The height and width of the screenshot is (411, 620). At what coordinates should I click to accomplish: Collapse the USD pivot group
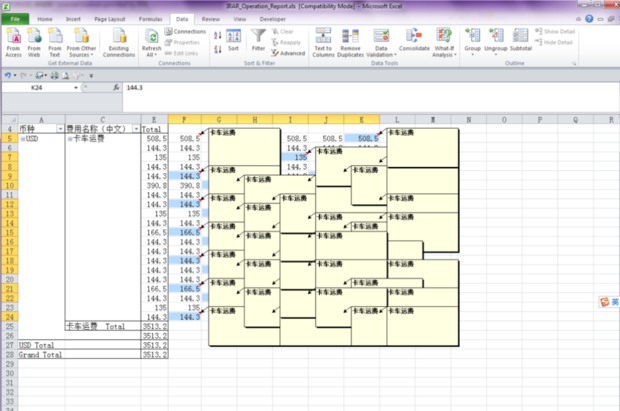[21, 140]
